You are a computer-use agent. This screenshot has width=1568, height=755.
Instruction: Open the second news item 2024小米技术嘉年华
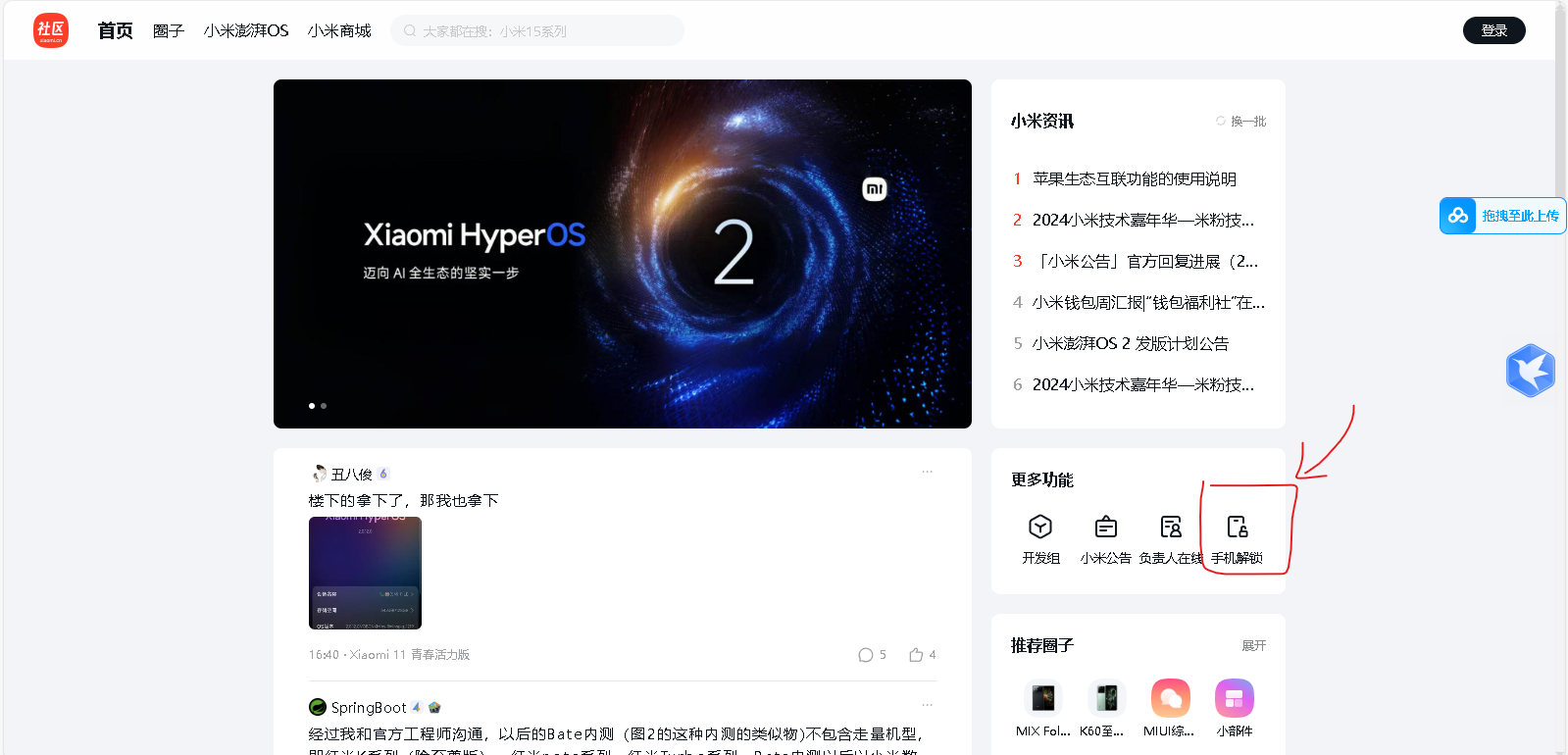click(1142, 221)
